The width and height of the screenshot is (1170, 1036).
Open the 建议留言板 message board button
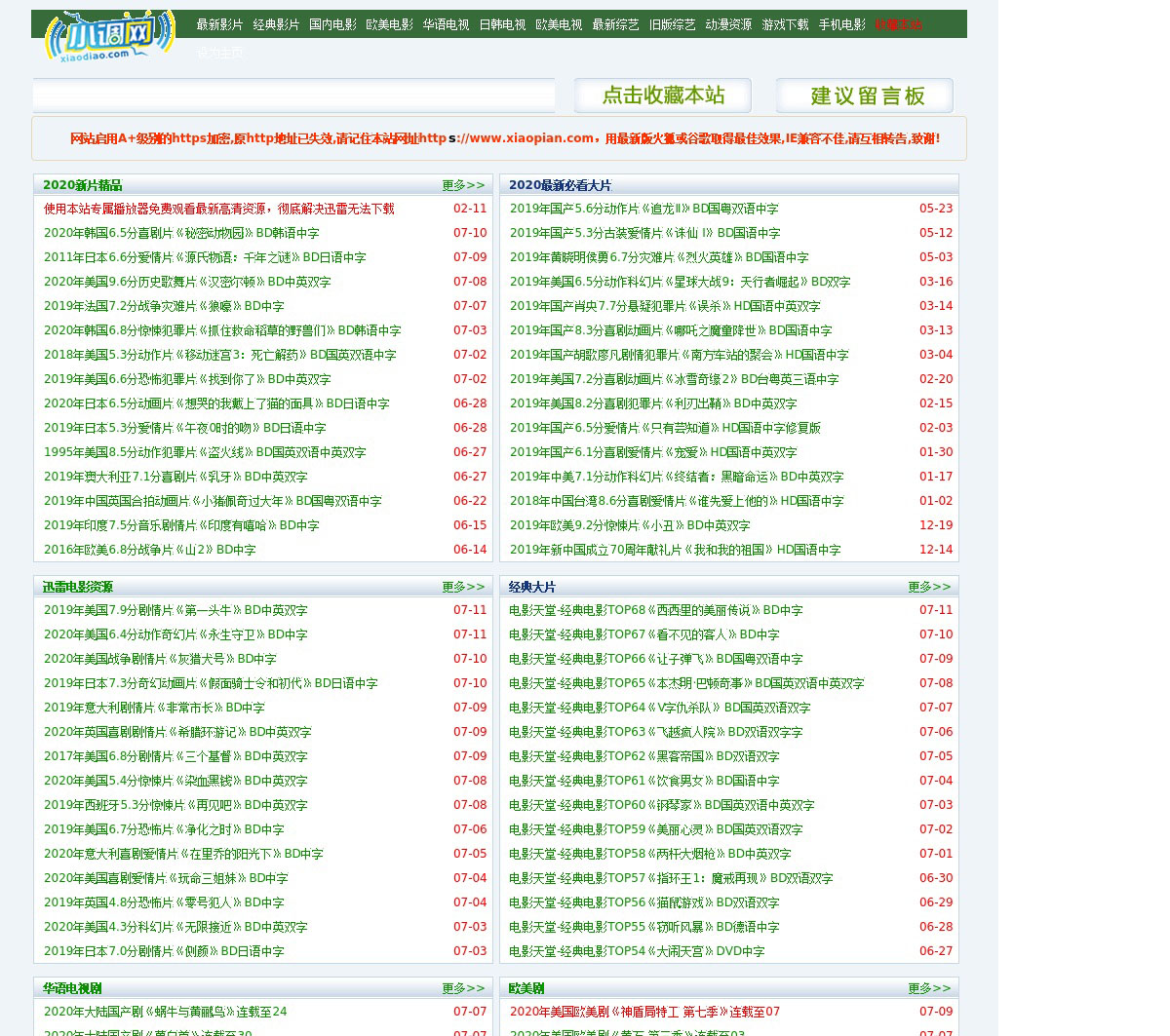tap(865, 96)
